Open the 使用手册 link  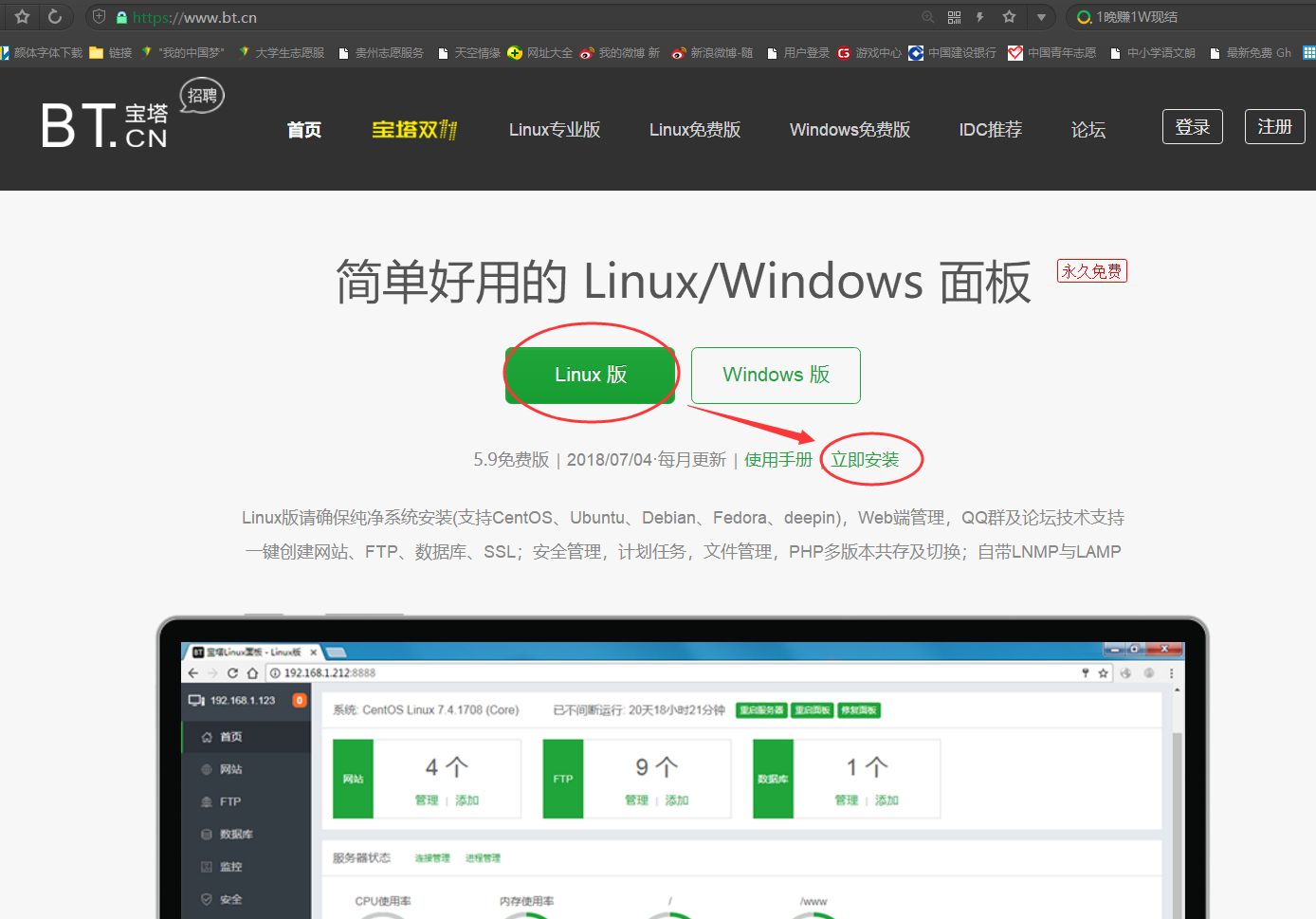click(778, 460)
